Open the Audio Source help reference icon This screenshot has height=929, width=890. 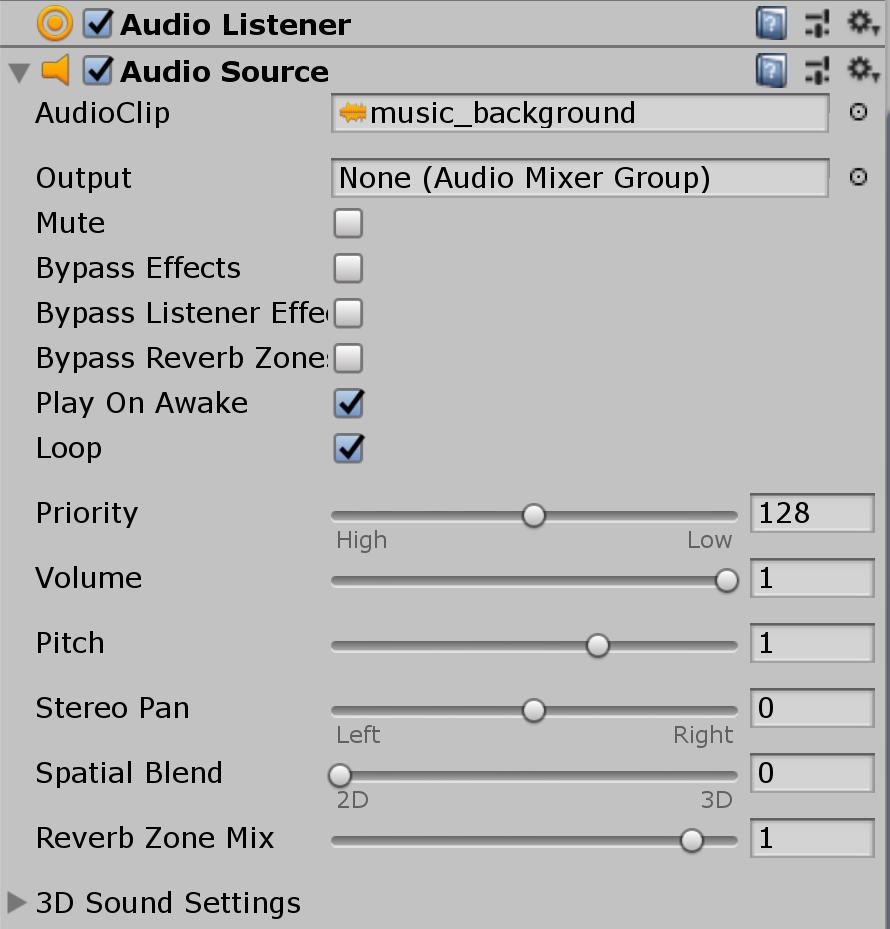coord(771,71)
